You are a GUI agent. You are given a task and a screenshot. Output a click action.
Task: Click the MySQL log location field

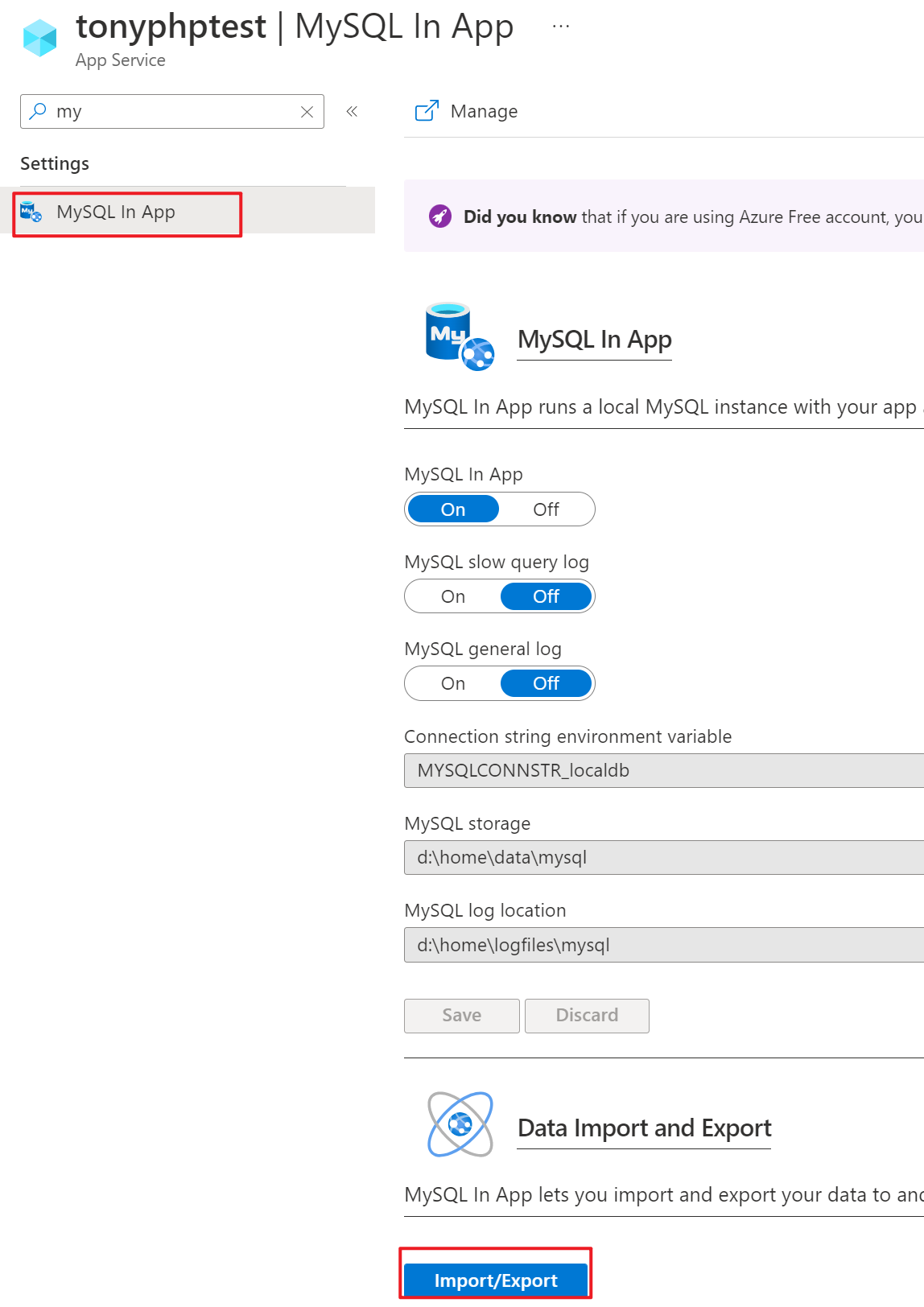664,945
